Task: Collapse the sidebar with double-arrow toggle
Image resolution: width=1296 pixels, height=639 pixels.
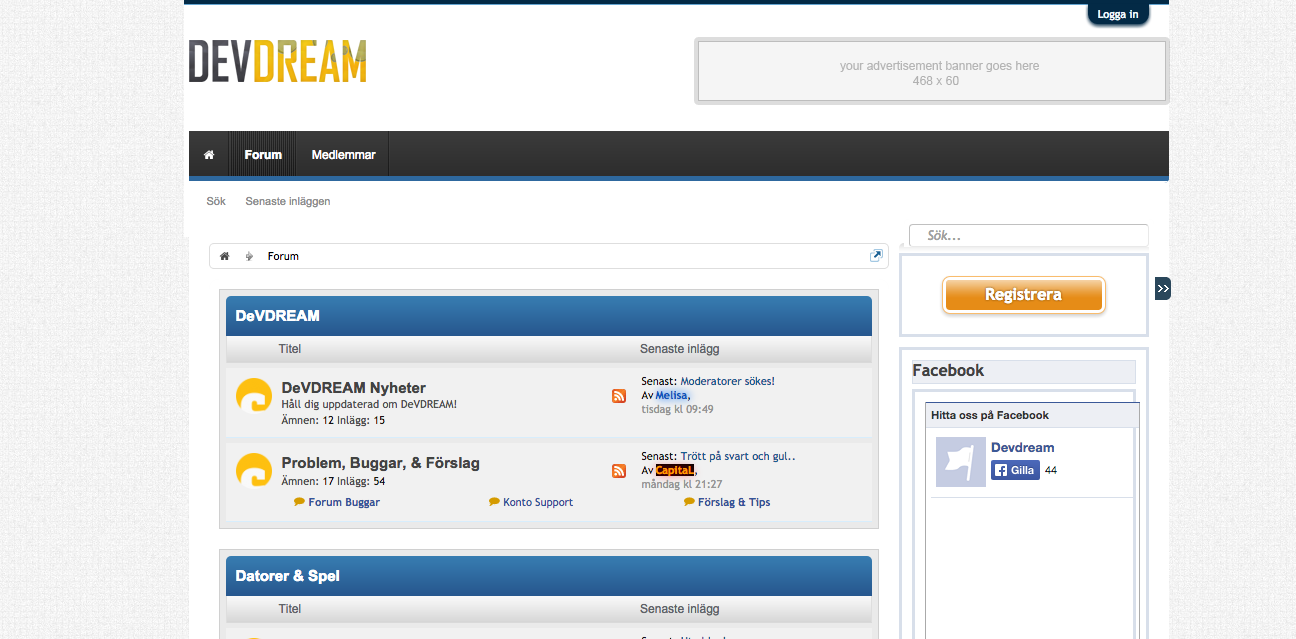Action: coord(1162,288)
